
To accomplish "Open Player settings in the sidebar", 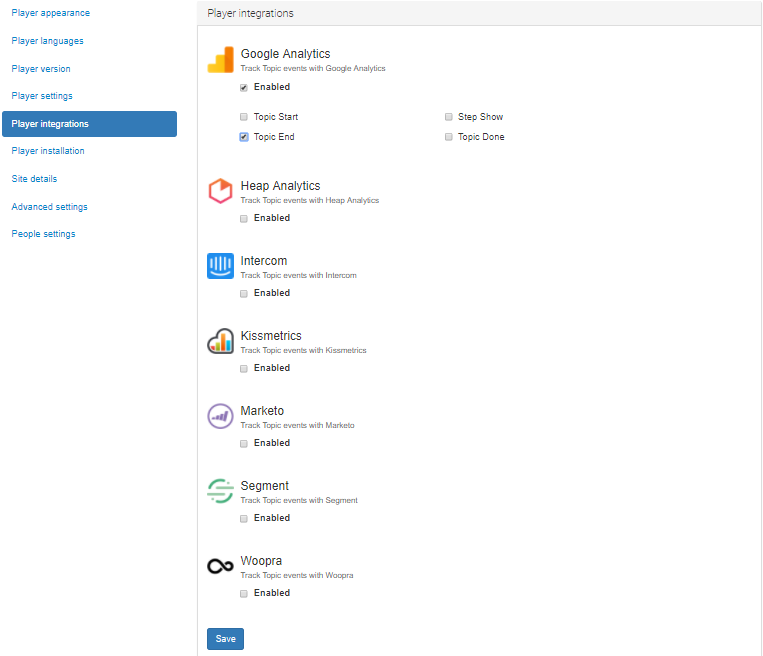I will click(x=42, y=96).
